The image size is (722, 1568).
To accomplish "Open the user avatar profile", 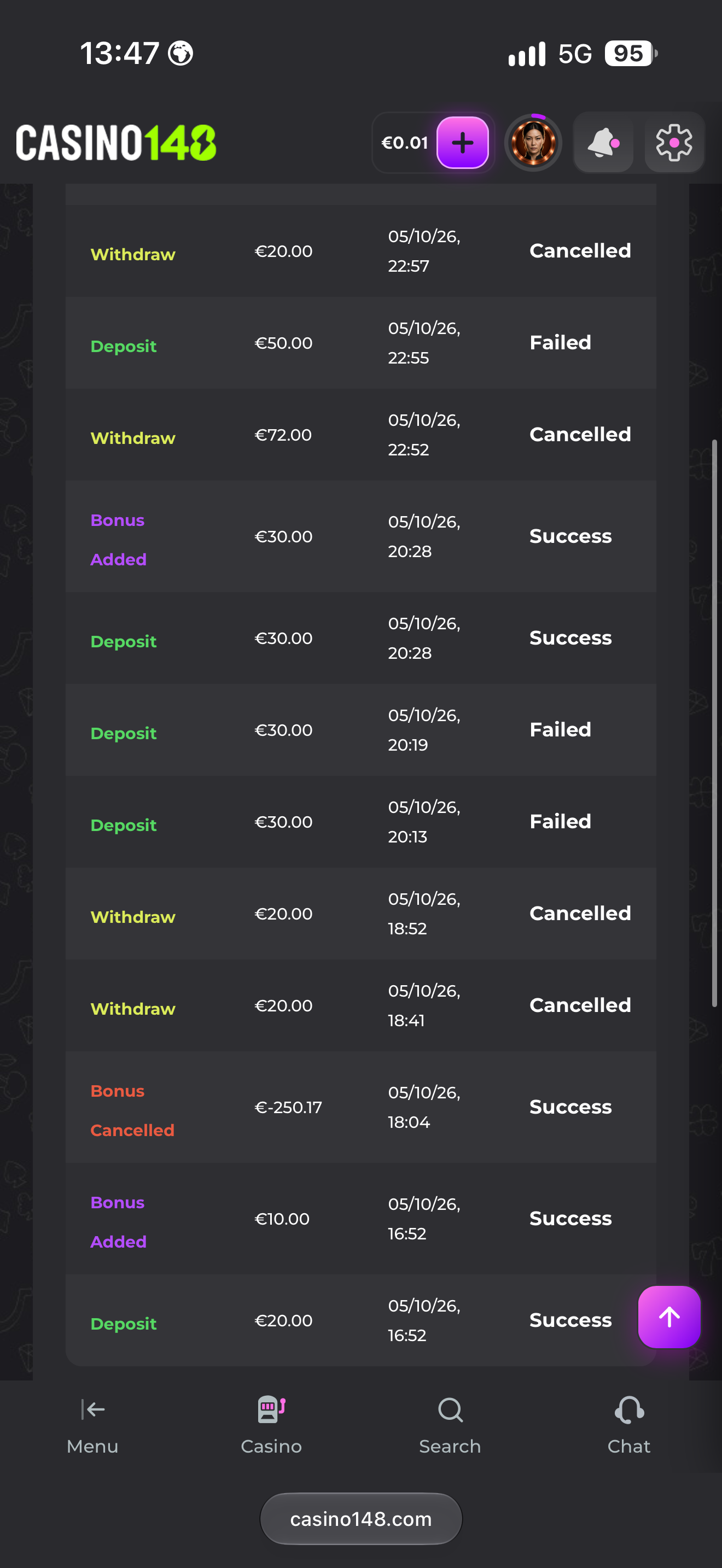I will 533,143.
